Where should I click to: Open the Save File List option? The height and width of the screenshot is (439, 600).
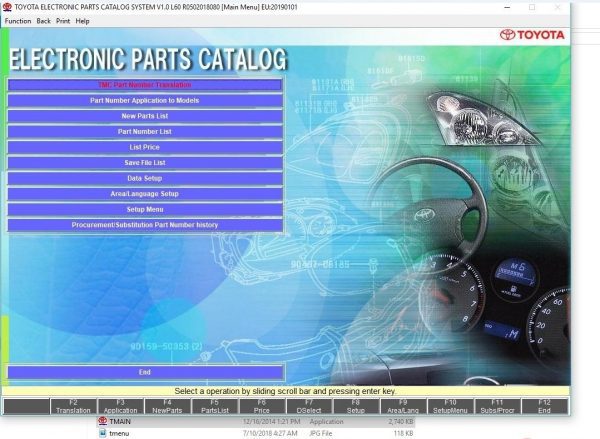pos(145,163)
